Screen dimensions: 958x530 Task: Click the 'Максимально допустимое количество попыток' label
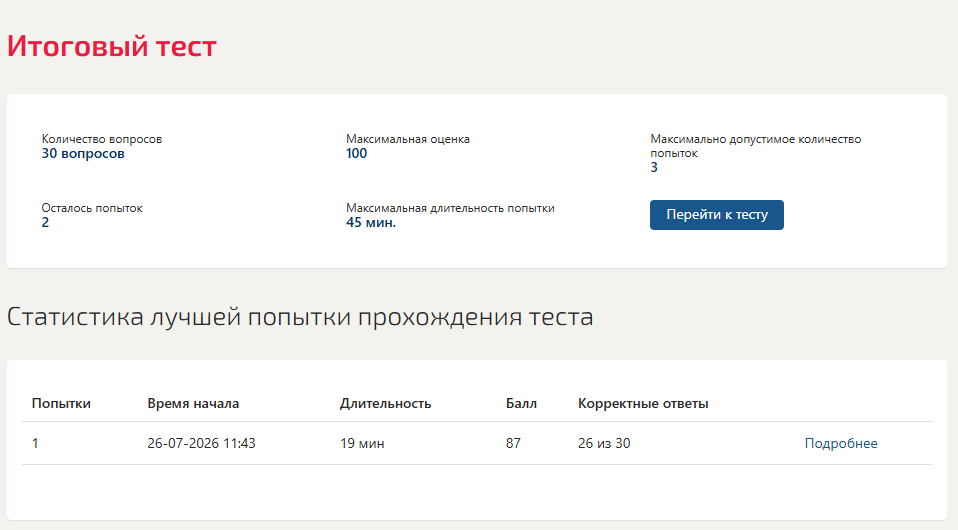pos(756,145)
